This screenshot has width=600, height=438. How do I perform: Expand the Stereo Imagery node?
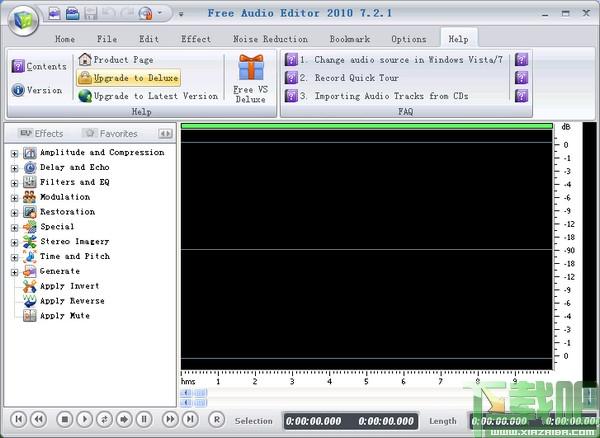pyautogui.click(x=14, y=243)
